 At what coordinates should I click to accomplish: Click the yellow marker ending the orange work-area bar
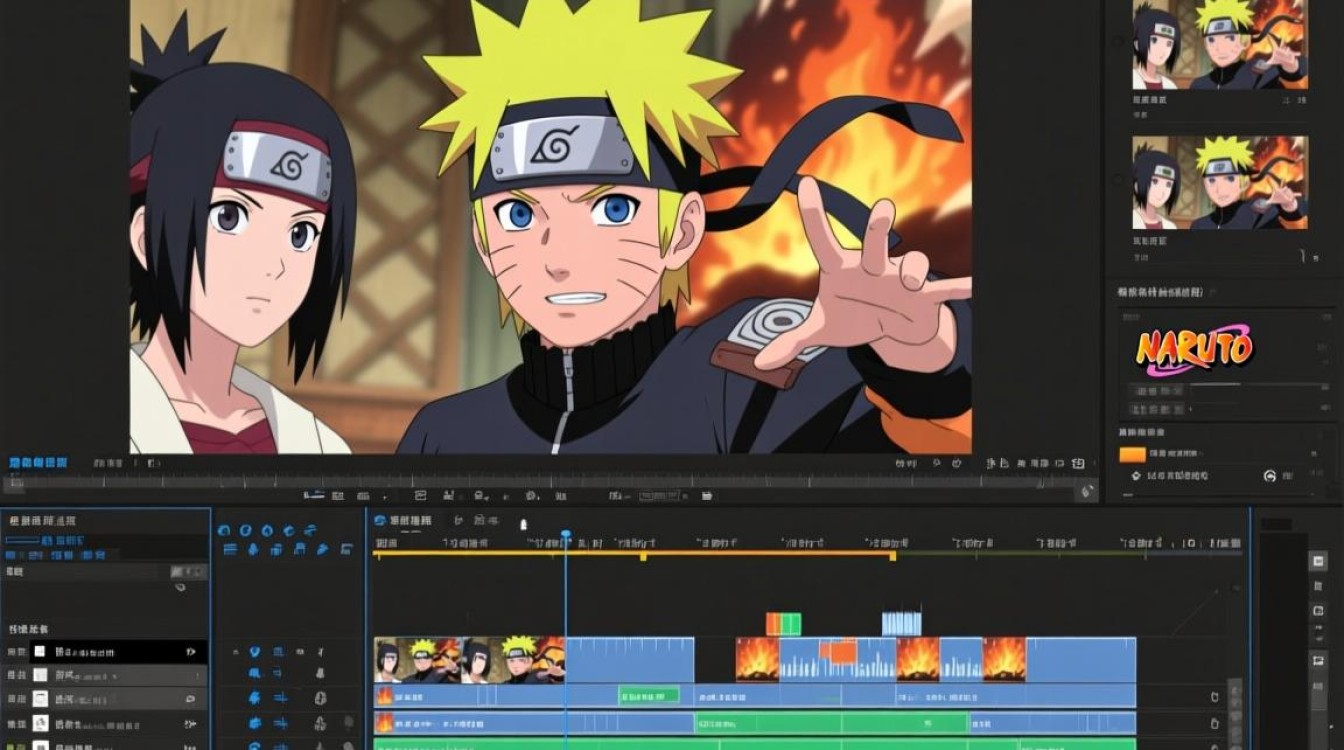(x=893, y=555)
